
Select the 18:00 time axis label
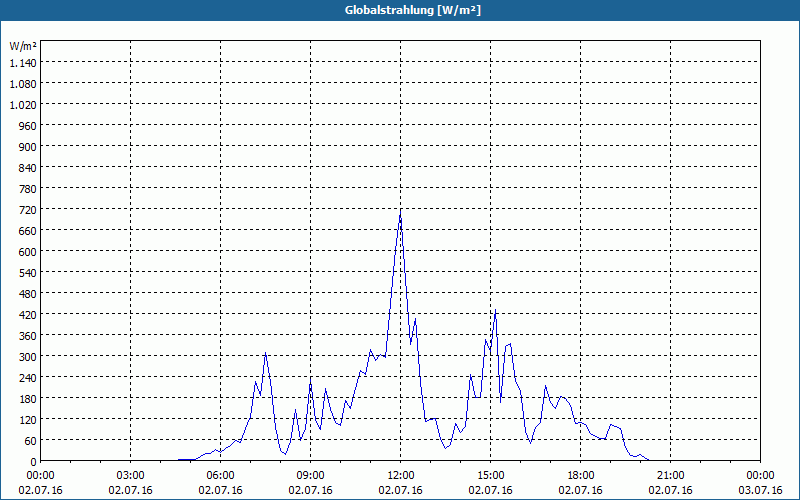pyautogui.click(x=581, y=476)
